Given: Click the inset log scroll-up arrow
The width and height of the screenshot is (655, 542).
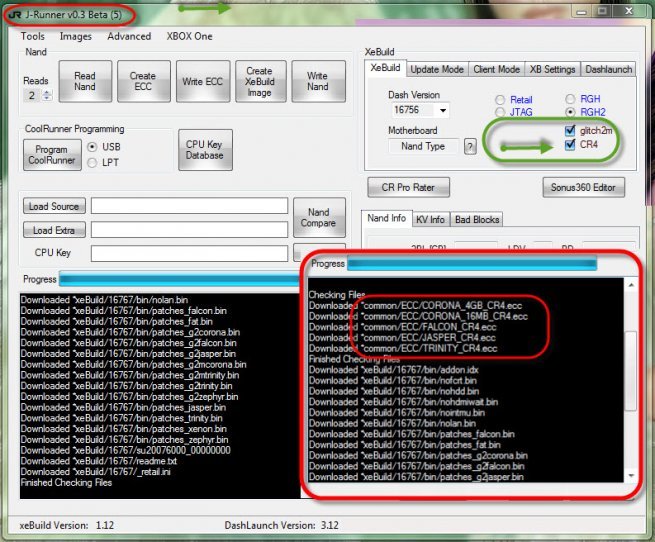Looking at the screenshot, I should (631, 285).
